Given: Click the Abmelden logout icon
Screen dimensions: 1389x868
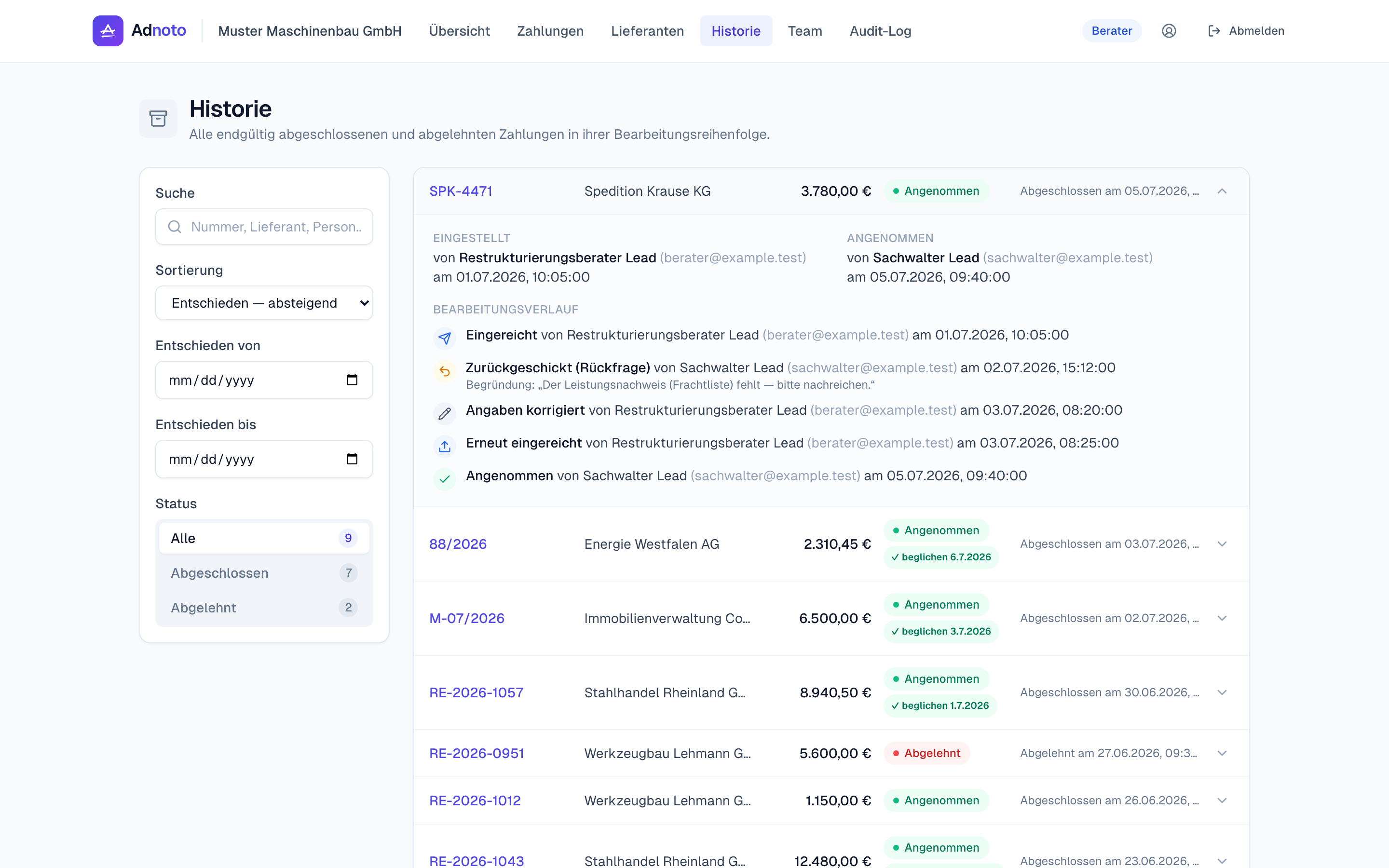Looking at the screenshot, I should pos(1214,31).
